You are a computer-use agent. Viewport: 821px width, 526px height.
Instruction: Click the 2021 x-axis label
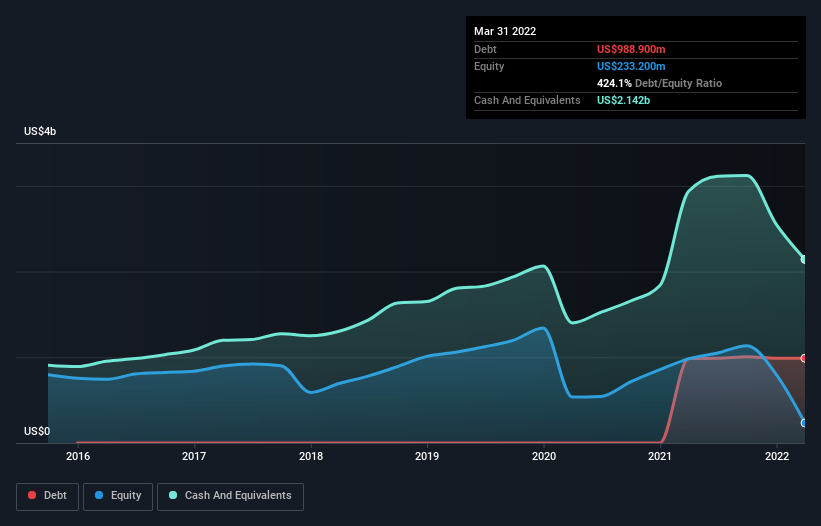tap(660, 456)
